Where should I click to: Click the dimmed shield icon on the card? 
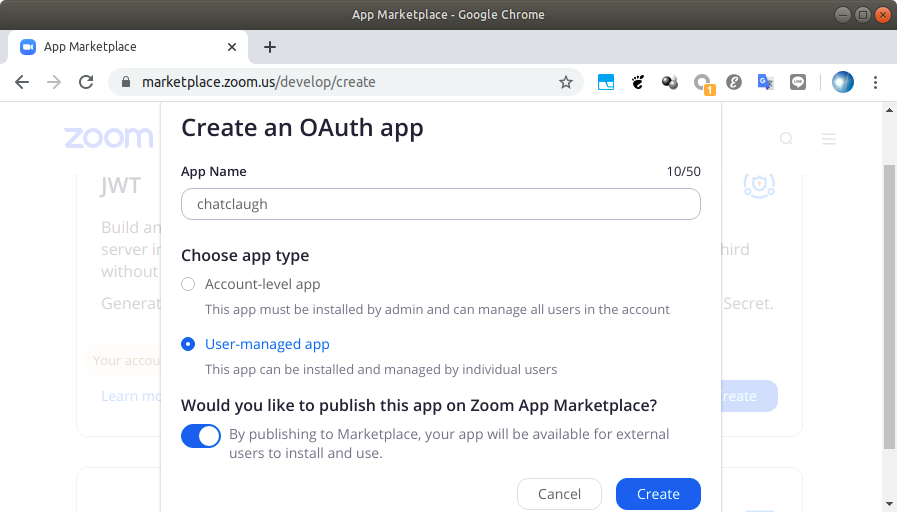tap(759, 185)
